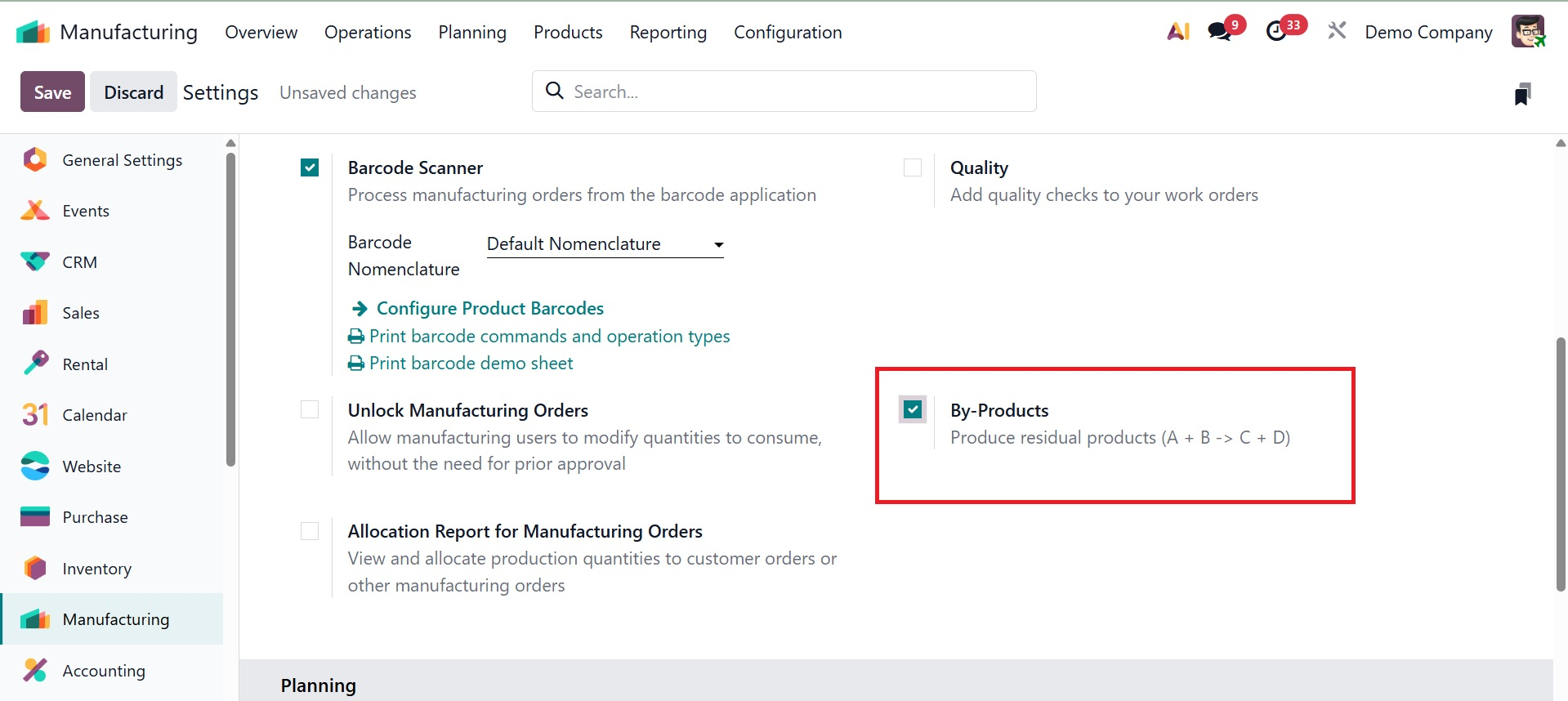Click the Overview menu item
This screenshot has width=1568, height=701.
click(261, 33)
